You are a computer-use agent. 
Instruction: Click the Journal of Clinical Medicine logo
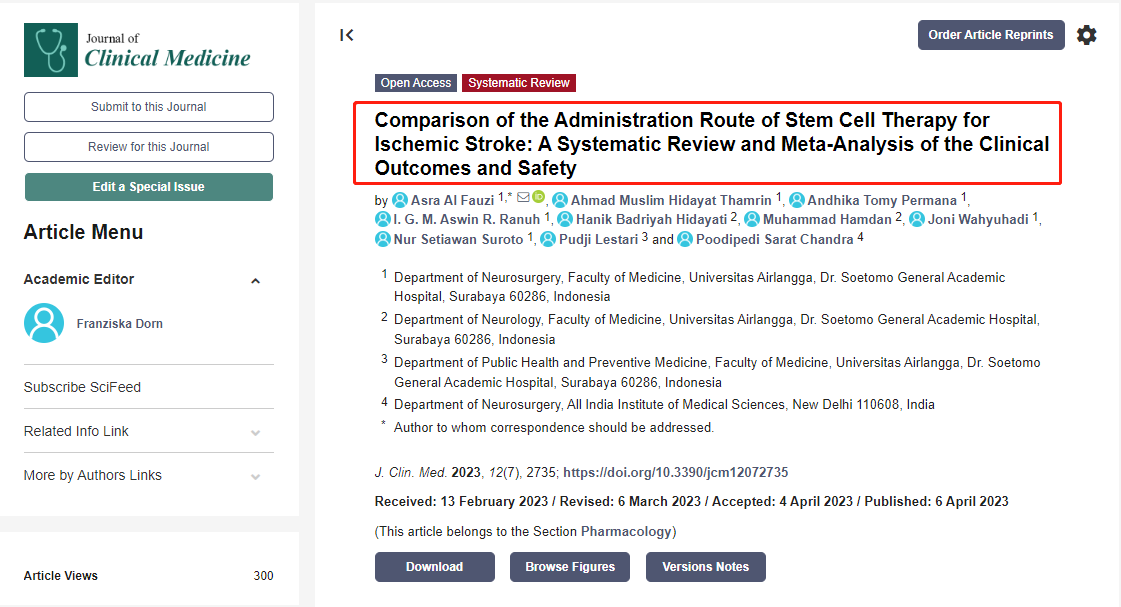138,50
